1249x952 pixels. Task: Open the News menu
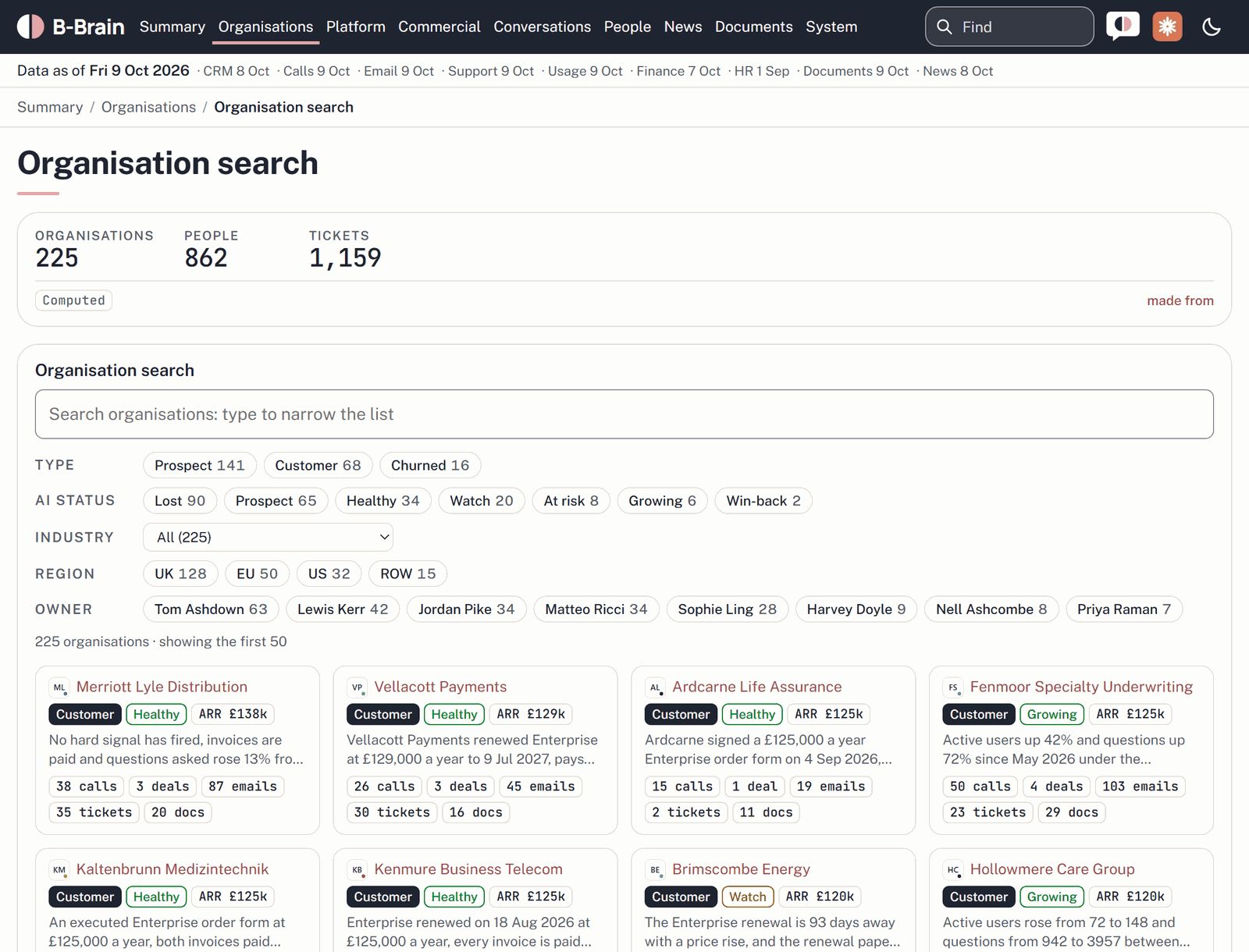tap(683, 27)
